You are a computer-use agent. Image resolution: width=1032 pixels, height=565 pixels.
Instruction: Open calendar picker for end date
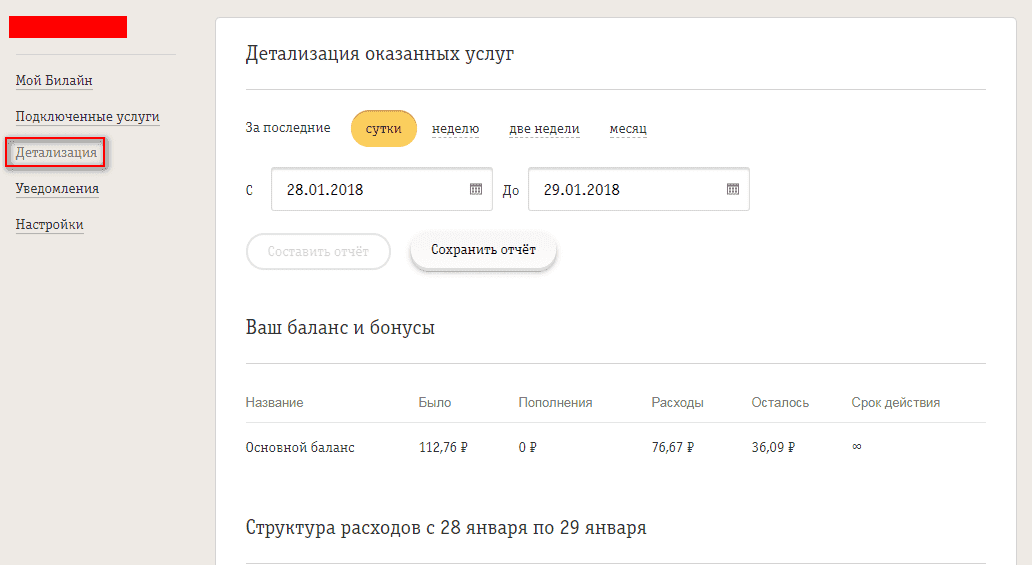[732, 189]
